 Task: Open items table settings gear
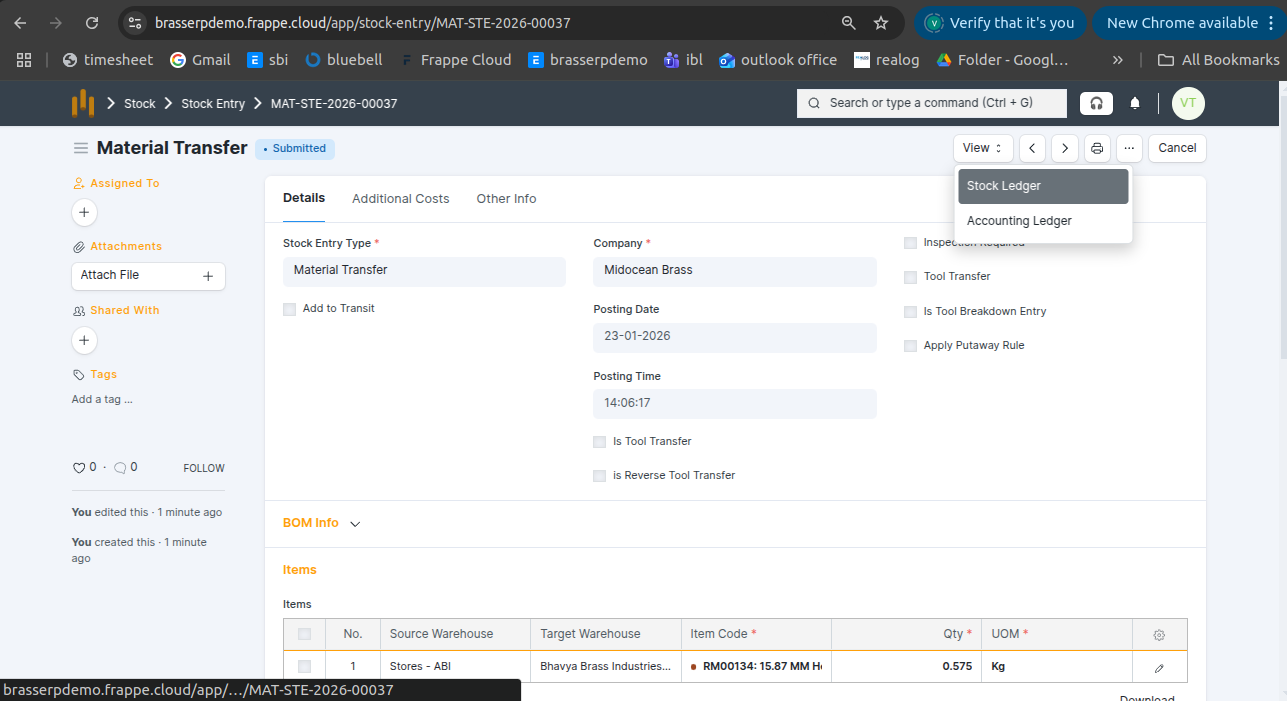1159,634
